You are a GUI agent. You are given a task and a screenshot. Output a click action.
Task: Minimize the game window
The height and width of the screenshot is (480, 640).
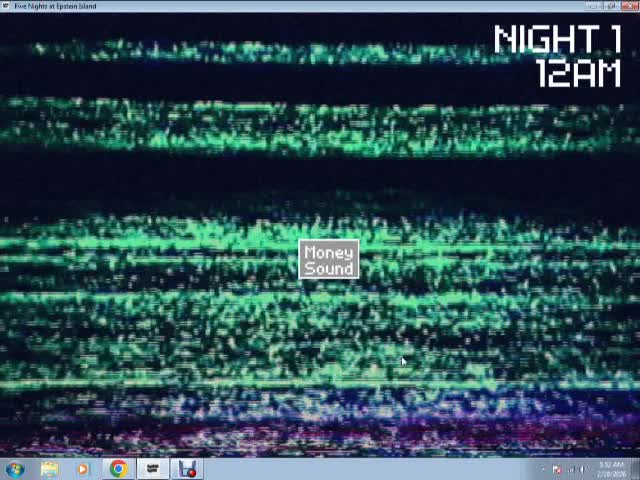593,6
